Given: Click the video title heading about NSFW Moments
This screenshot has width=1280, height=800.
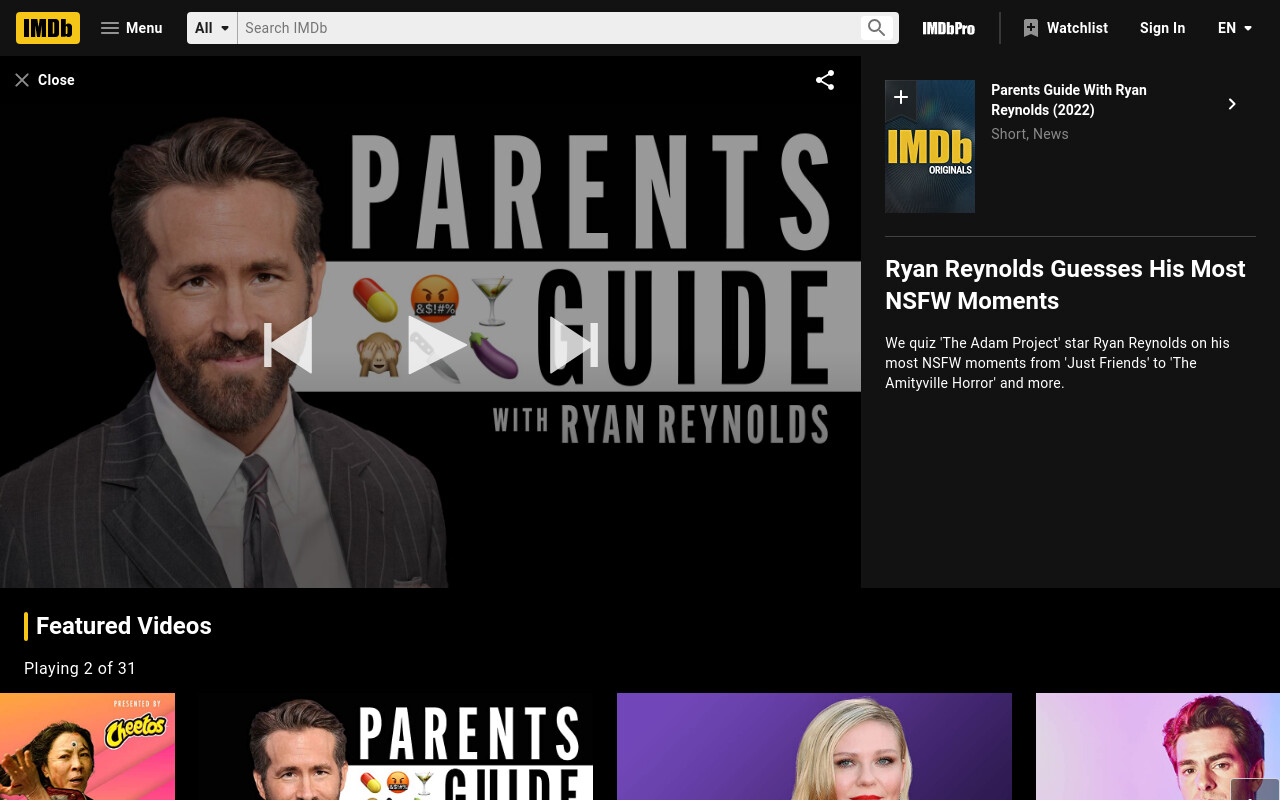Looking at the screenshot, I should (x=1065, y=285).
